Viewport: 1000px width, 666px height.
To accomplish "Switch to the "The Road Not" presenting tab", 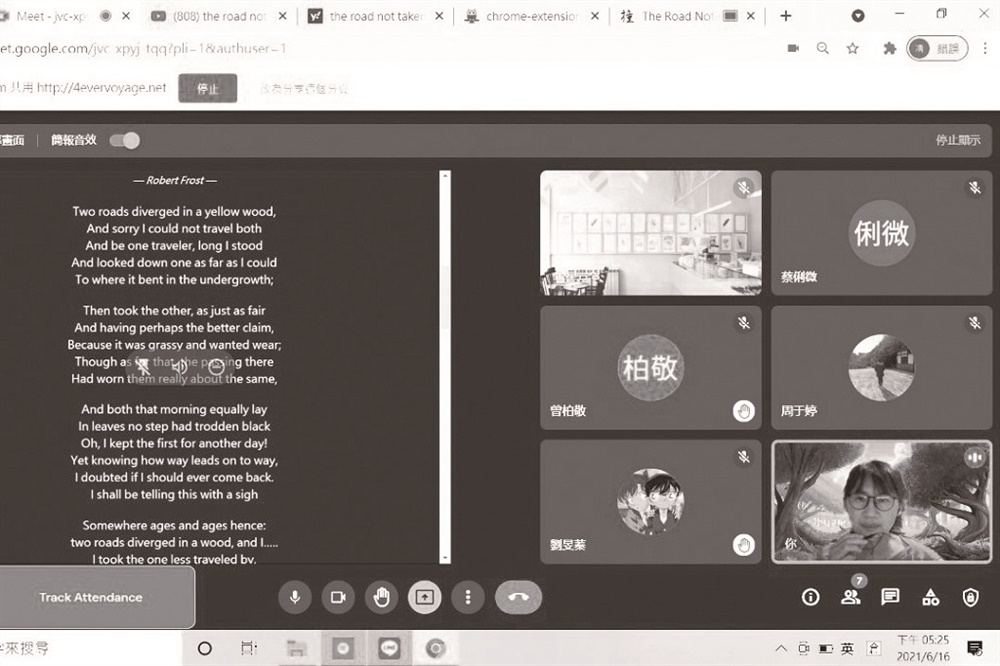I will point(677,17).
